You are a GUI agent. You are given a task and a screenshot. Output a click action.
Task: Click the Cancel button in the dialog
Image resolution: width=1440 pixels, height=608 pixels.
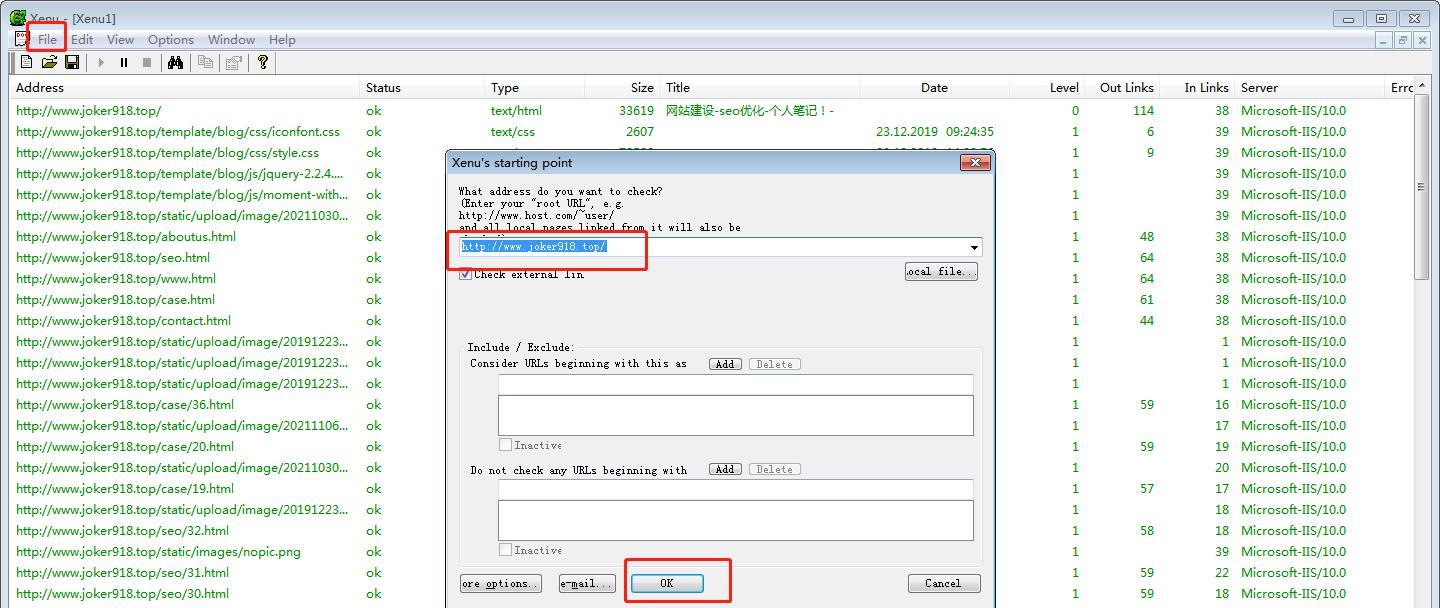[x=943, y=583]
